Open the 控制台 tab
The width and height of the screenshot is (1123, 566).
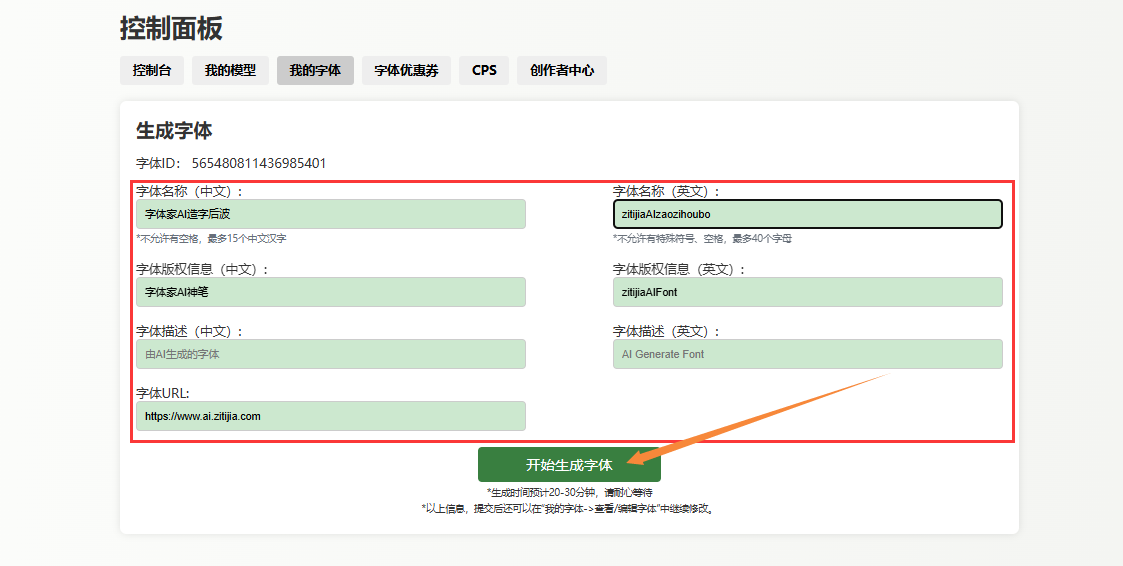[x=152, y=70]
